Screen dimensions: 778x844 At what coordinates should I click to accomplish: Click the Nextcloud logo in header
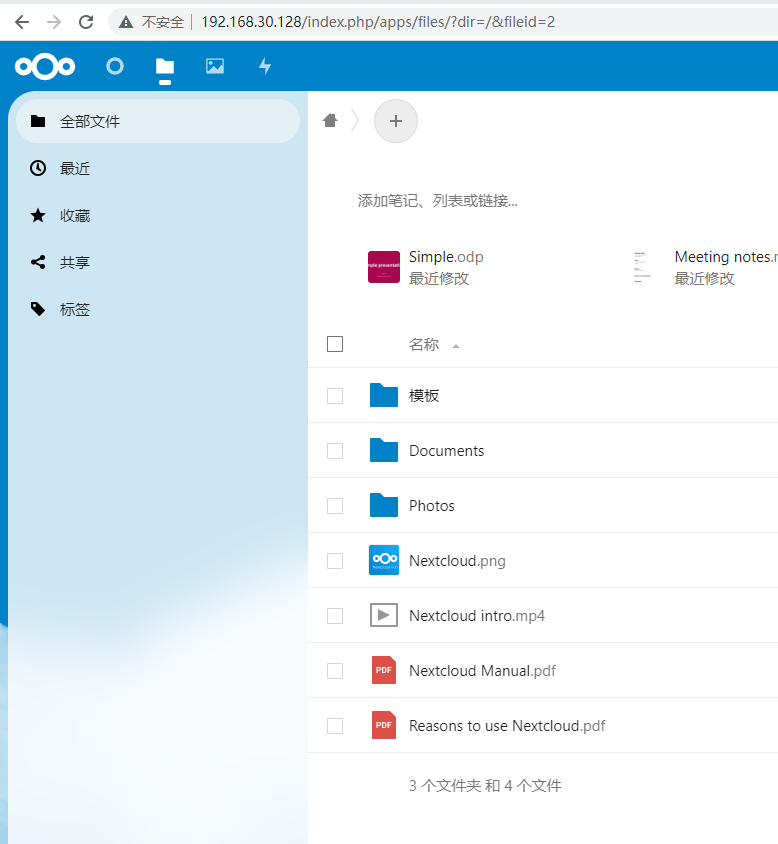[45, 66]
